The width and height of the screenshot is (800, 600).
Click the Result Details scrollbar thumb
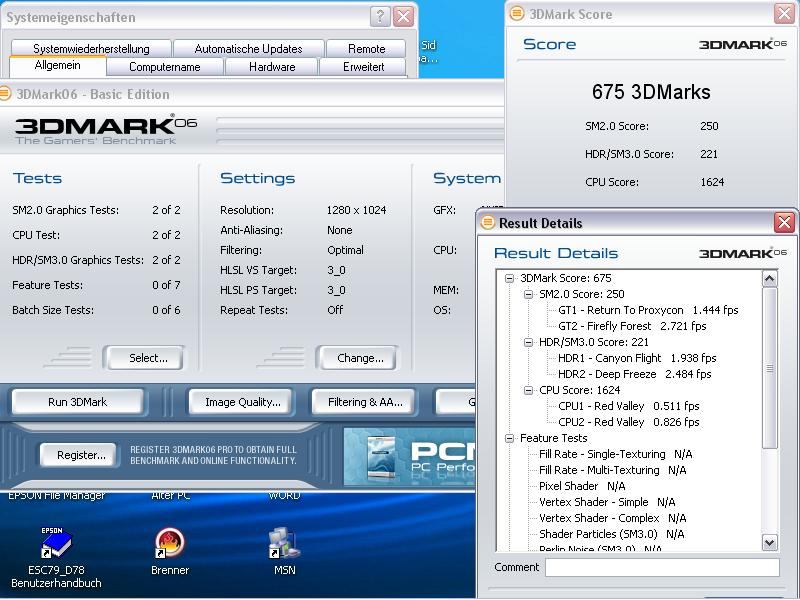[x=769, y=368]
